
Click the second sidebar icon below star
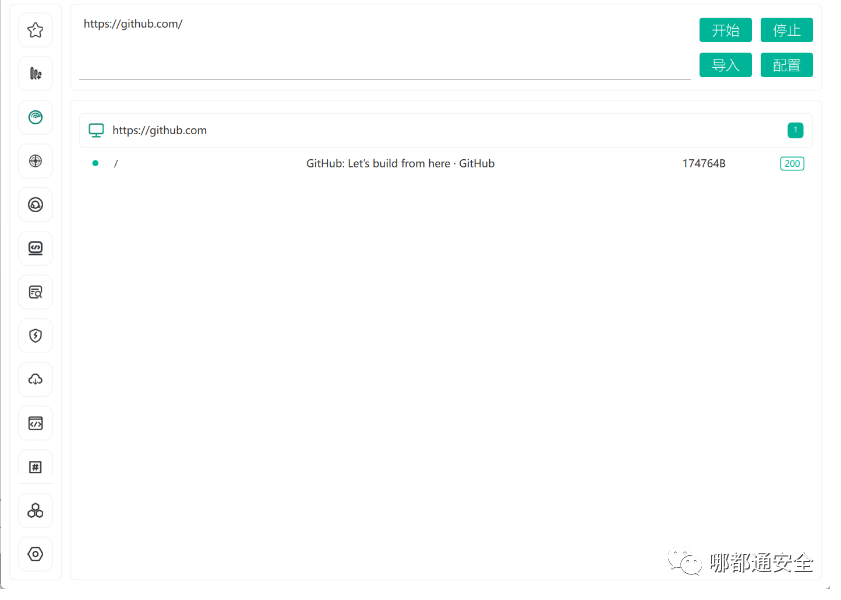35,74
